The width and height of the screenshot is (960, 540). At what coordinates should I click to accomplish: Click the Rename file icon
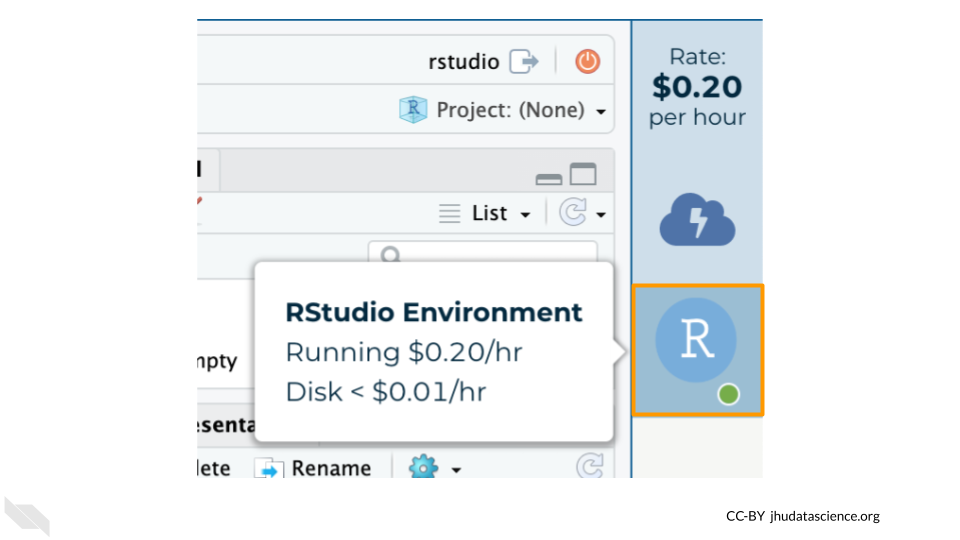(269, 469)
